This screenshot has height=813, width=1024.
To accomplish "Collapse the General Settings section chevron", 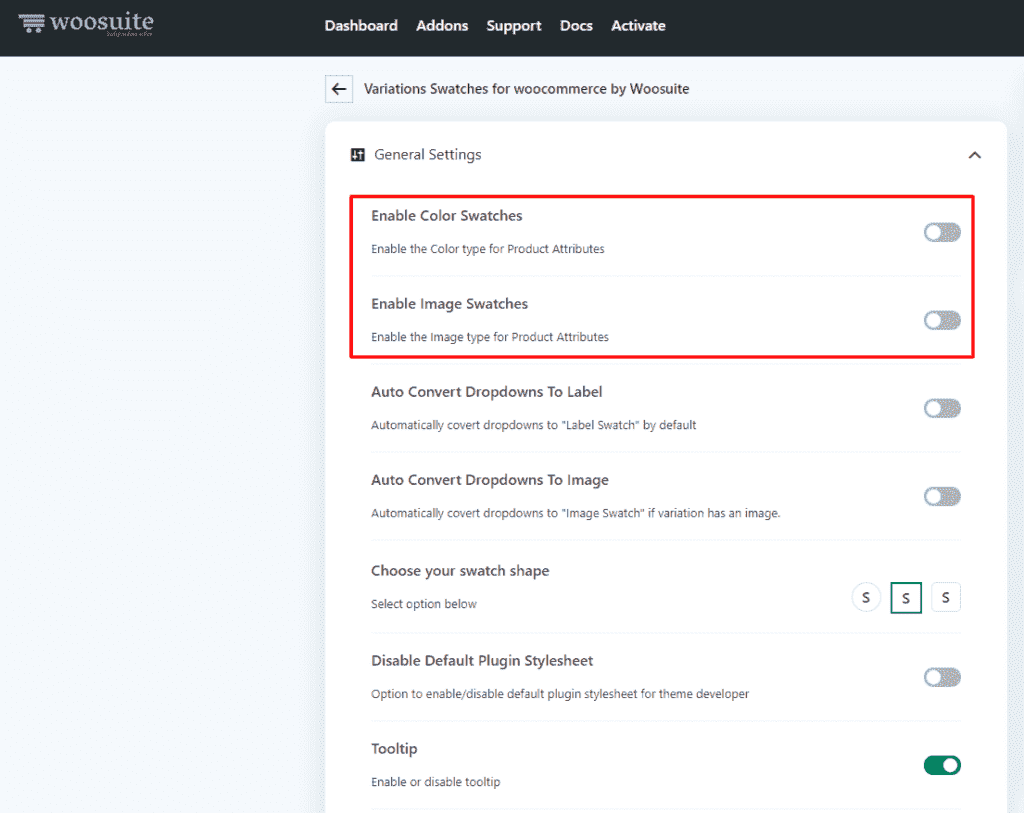I will pyautogui.click(x=974, y=155).
